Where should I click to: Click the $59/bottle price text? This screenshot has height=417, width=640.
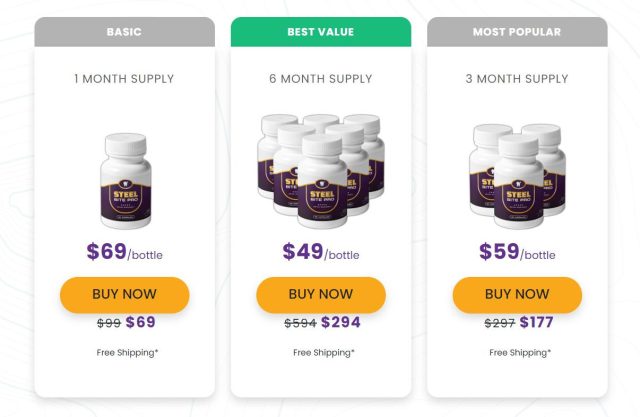point(517,252)
